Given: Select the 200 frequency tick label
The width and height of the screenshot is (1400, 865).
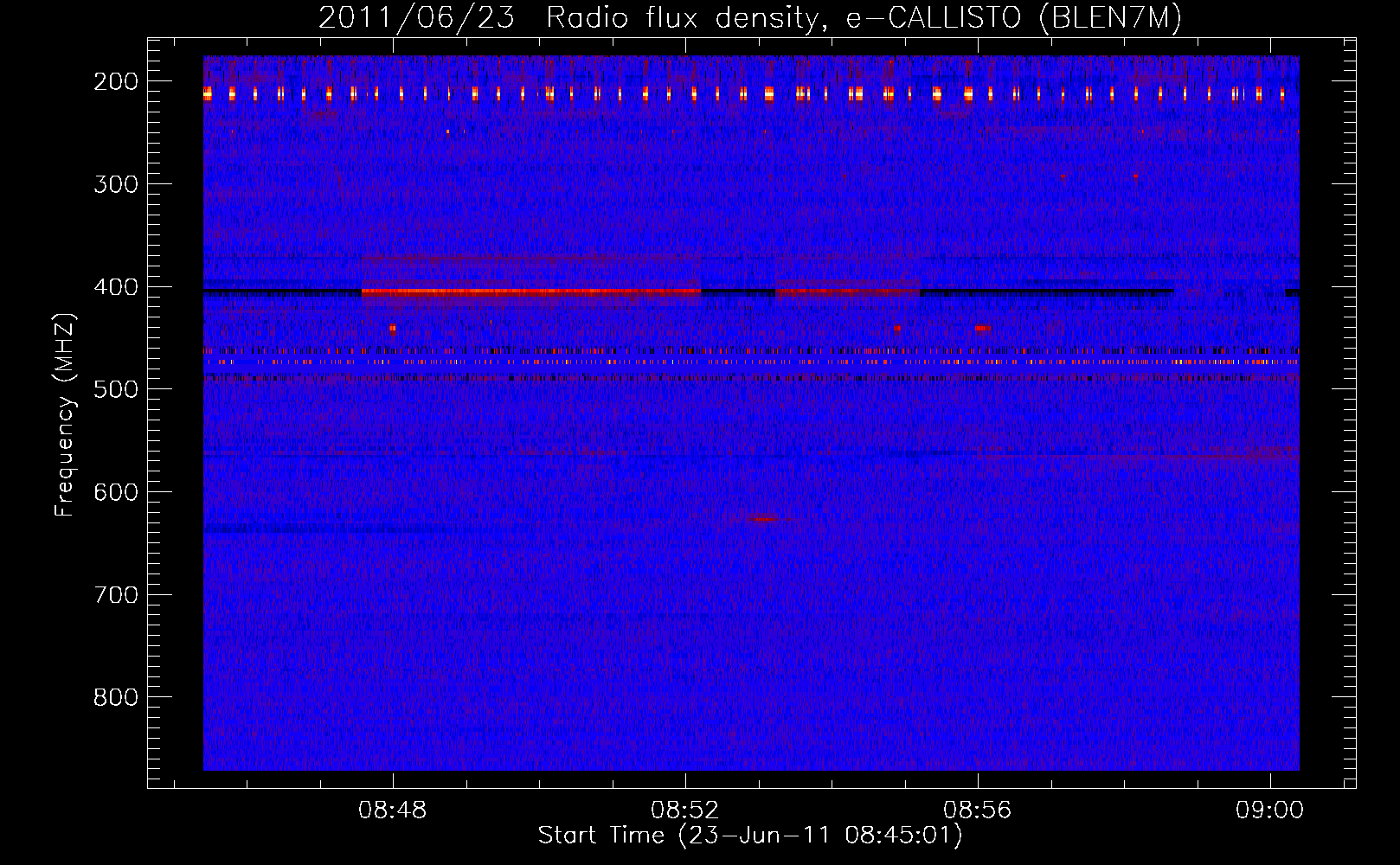Looking at the screenshot, I should tap(115, 81).
